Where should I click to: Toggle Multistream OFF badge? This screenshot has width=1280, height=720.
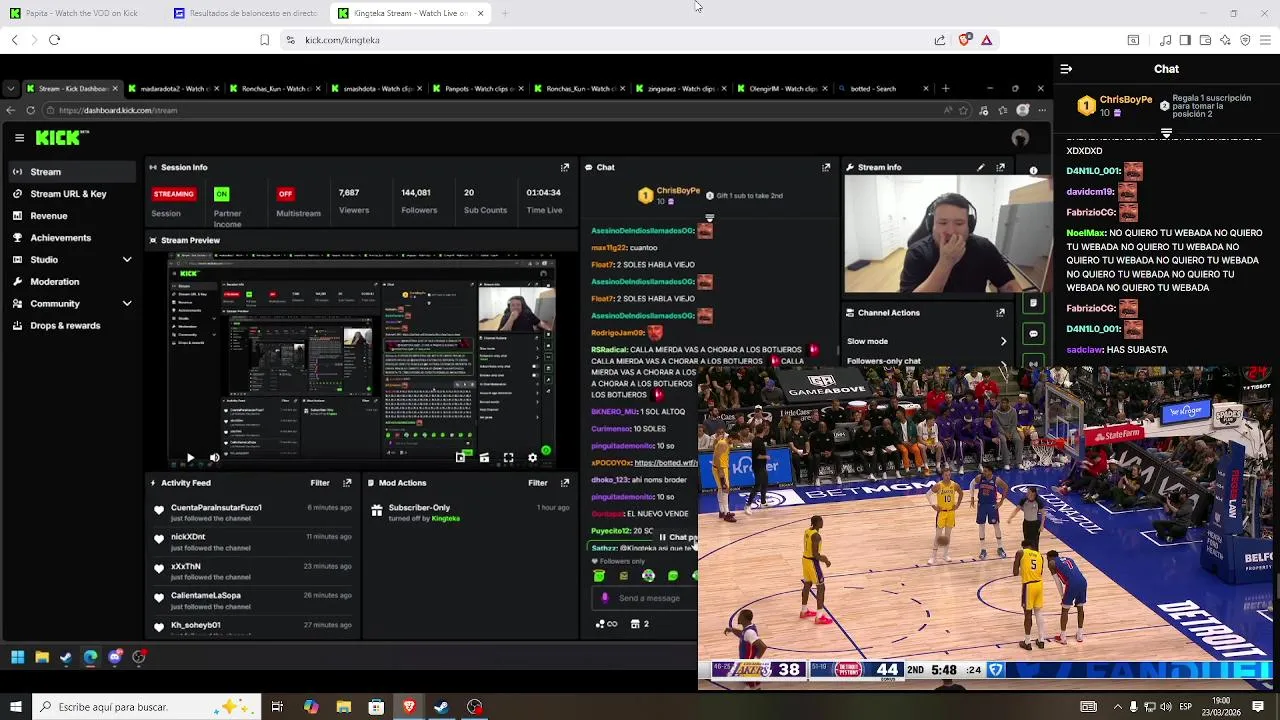(x=286, y=194)
